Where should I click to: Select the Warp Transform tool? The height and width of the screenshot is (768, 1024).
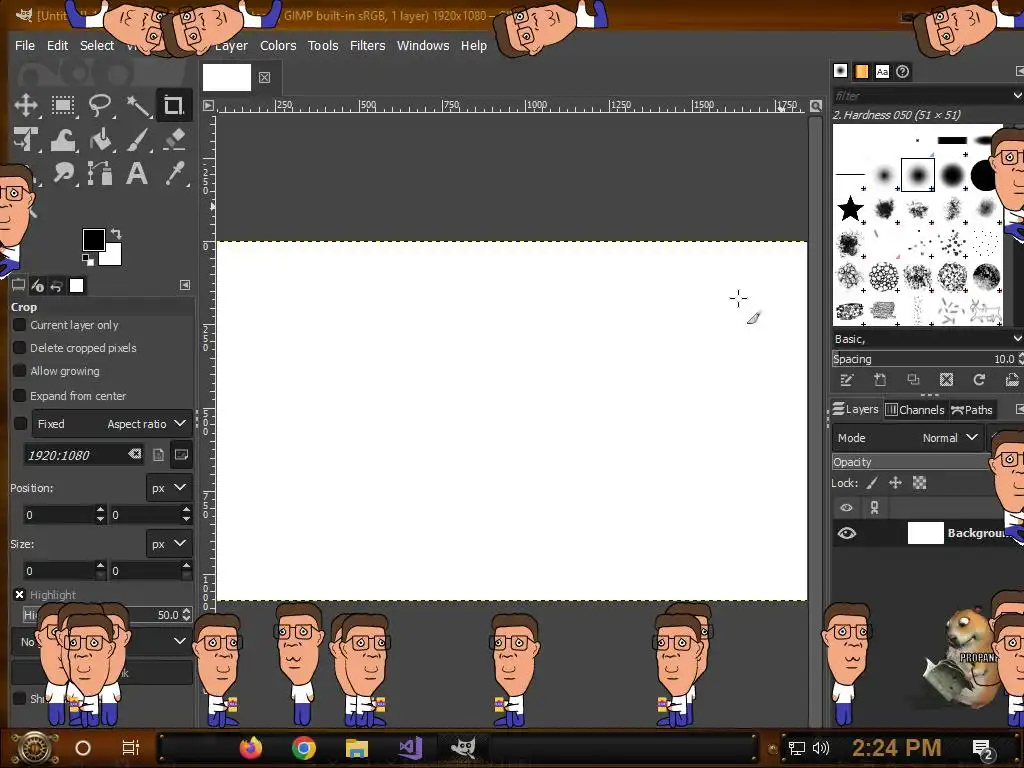[63, 140]
